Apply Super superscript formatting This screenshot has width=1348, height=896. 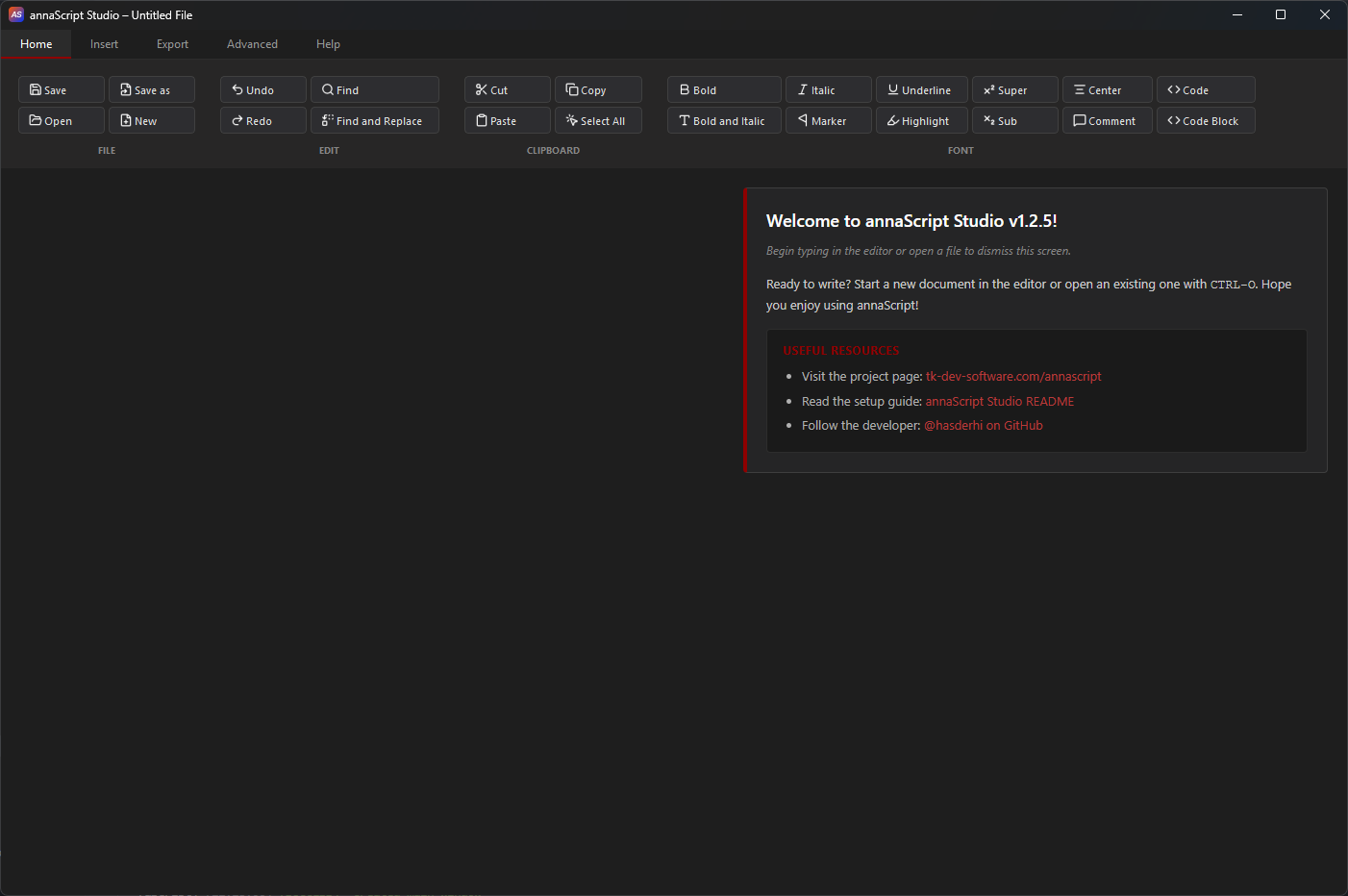(x=1015, y=89)
